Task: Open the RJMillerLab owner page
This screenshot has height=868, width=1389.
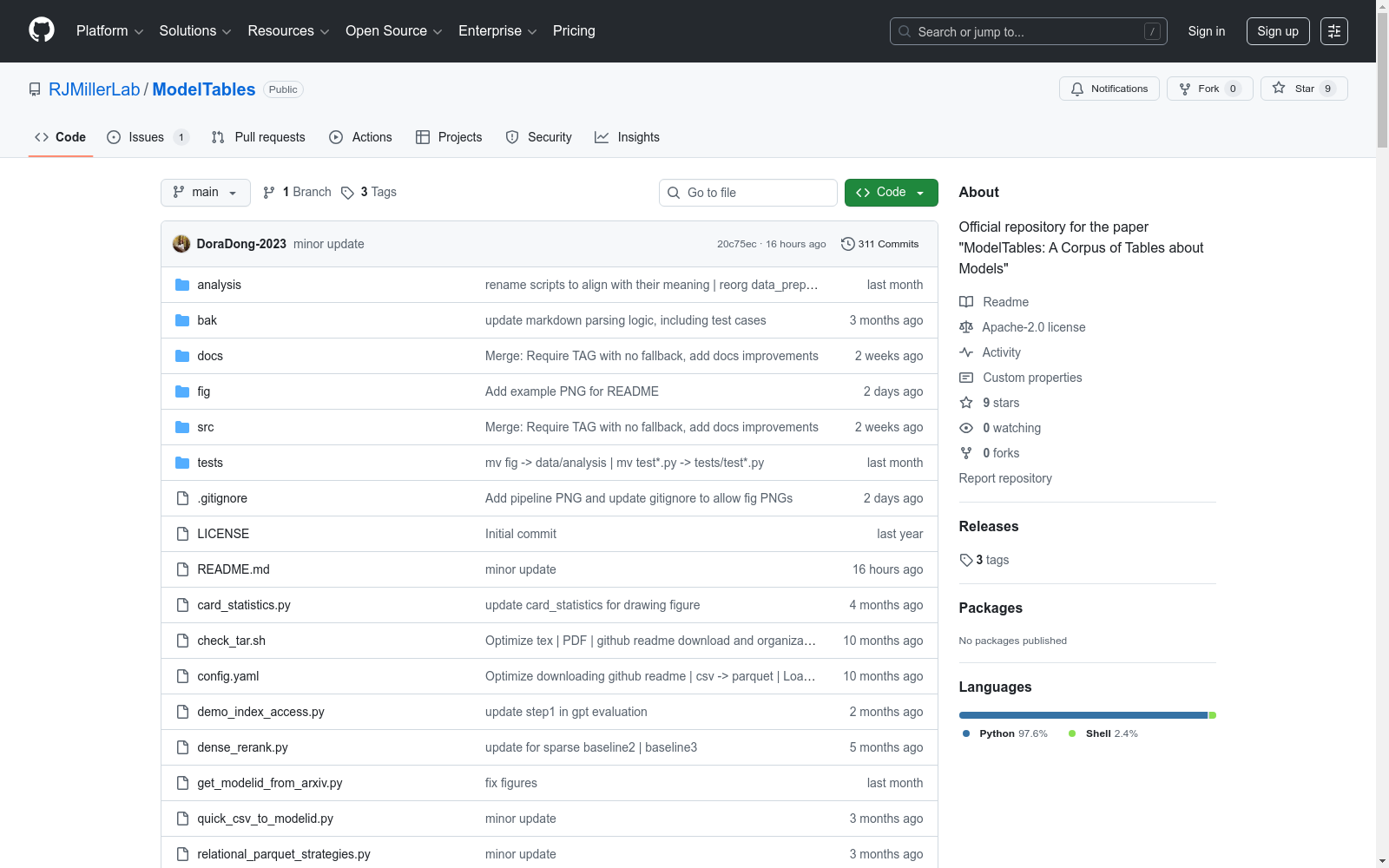Action: pyautogui.click(x=95, y=89)
